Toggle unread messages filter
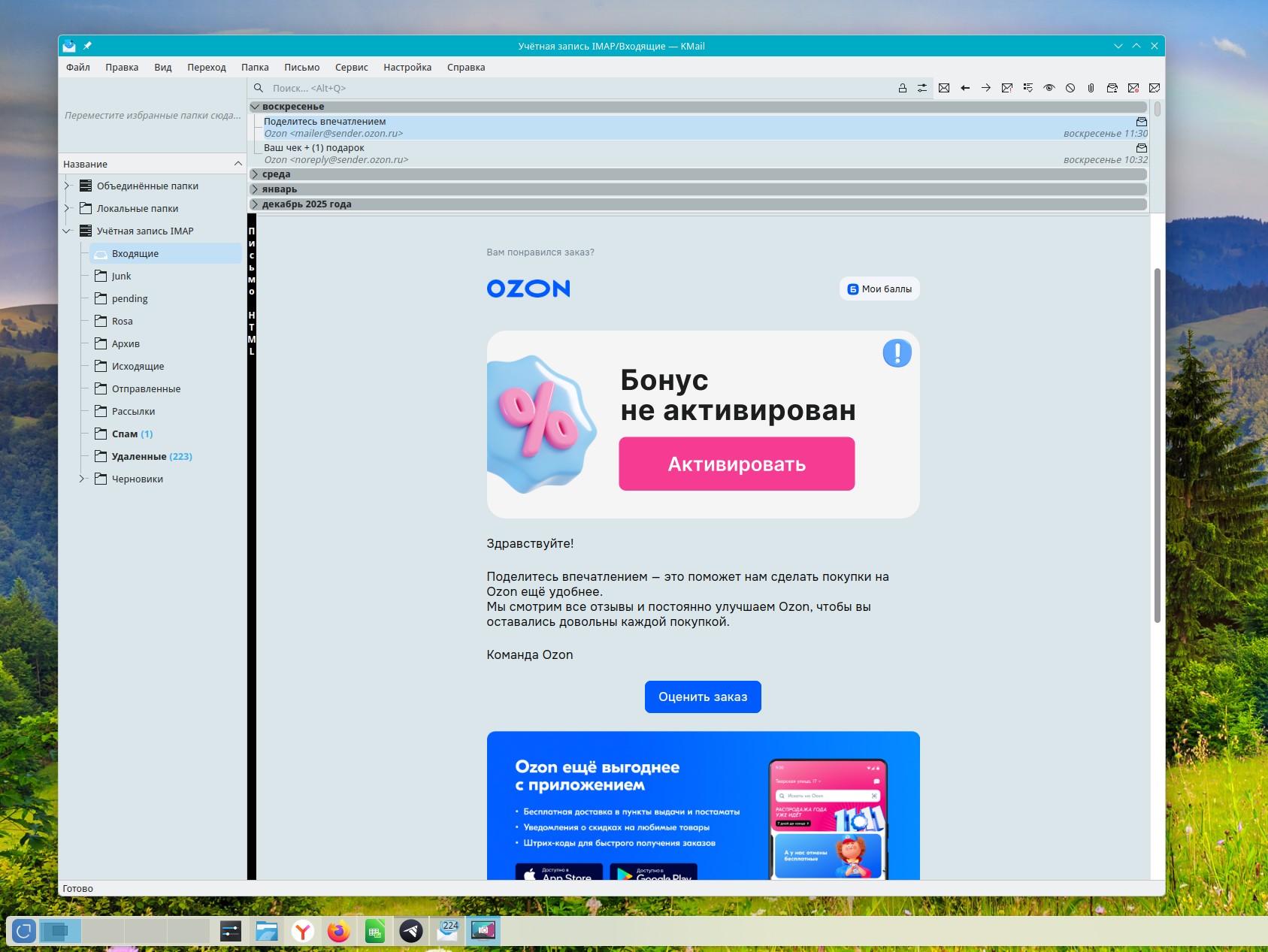Viewport: 1268px width, 952px height. pos(944,88)
